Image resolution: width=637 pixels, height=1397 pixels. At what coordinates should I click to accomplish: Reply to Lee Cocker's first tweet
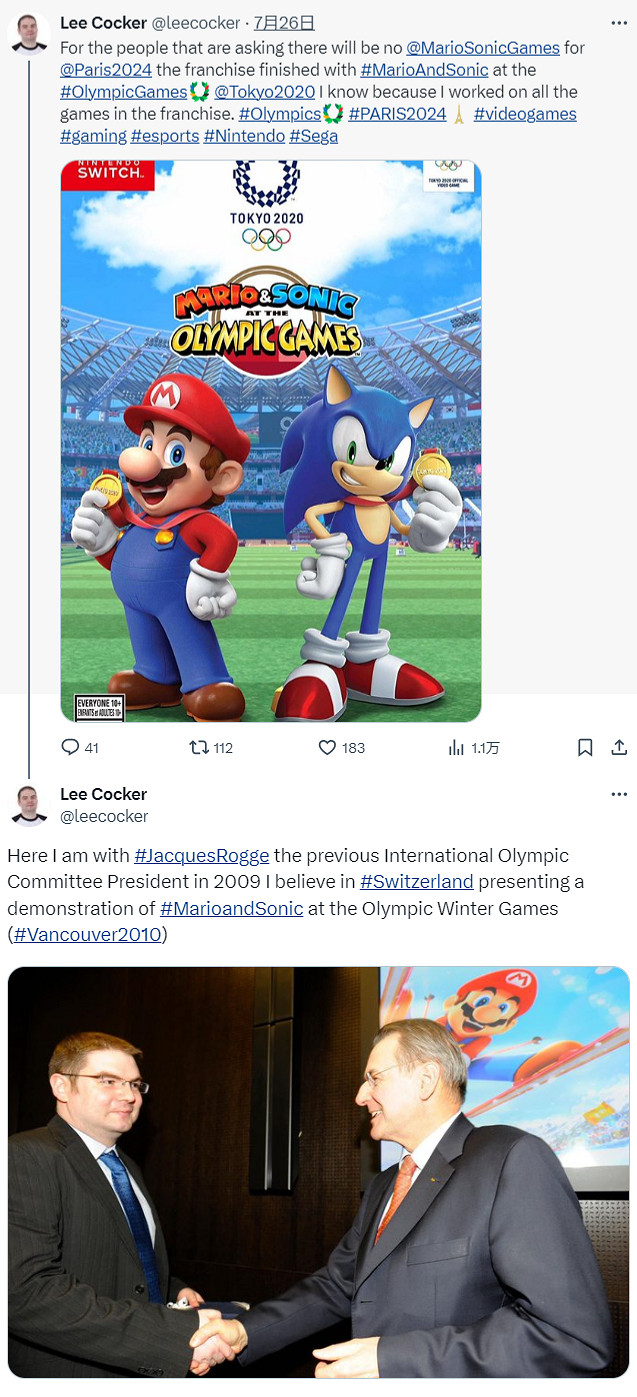coord(70,747)
